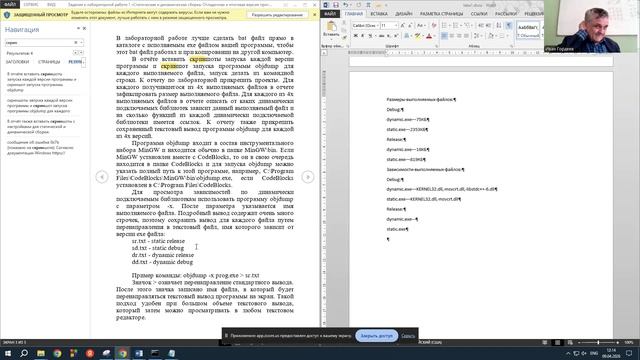Open the Paragraph dialog launcher
Viewport: 640px width, 360px height.
pos(512,46)
